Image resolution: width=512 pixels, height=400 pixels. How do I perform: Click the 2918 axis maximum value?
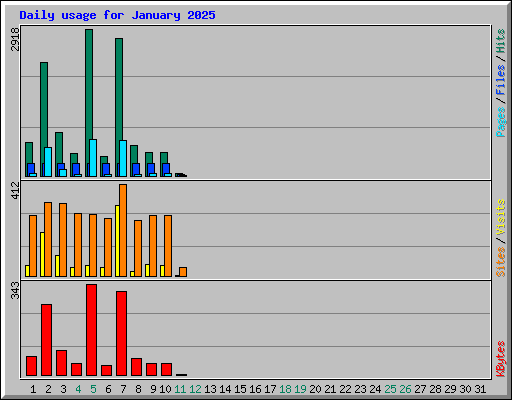(15, 39)
